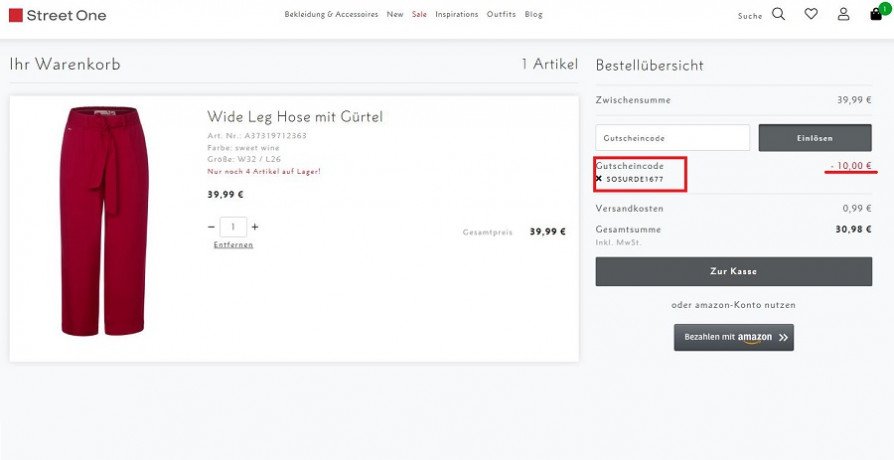Open the New menu item

(x=395, y=14)
